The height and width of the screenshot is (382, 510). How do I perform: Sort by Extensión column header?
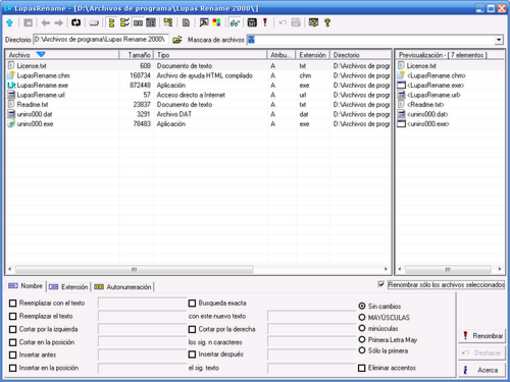[313, 55]
